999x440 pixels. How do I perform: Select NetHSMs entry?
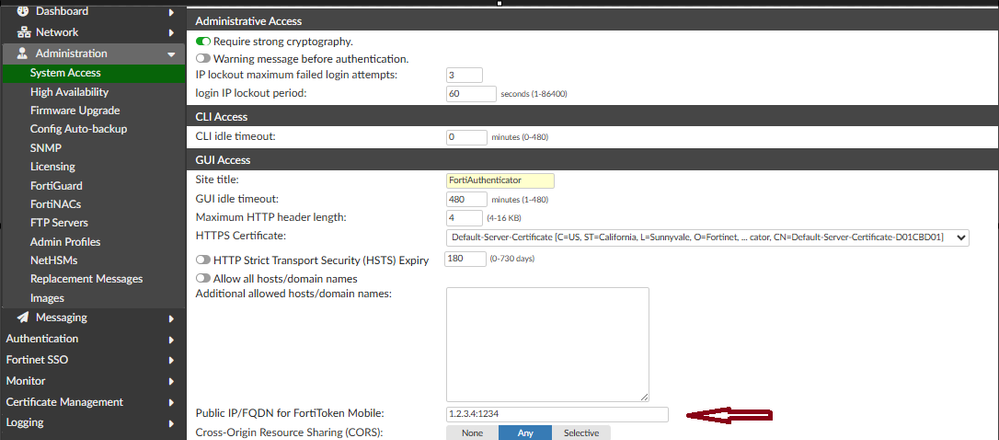[56, 260]
